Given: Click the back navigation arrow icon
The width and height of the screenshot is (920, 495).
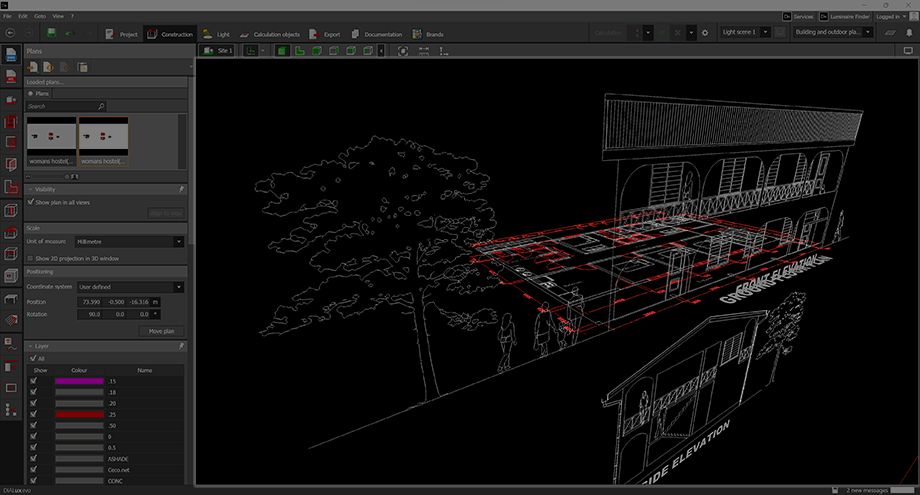Looking at the screenshot, I should 11,33.
